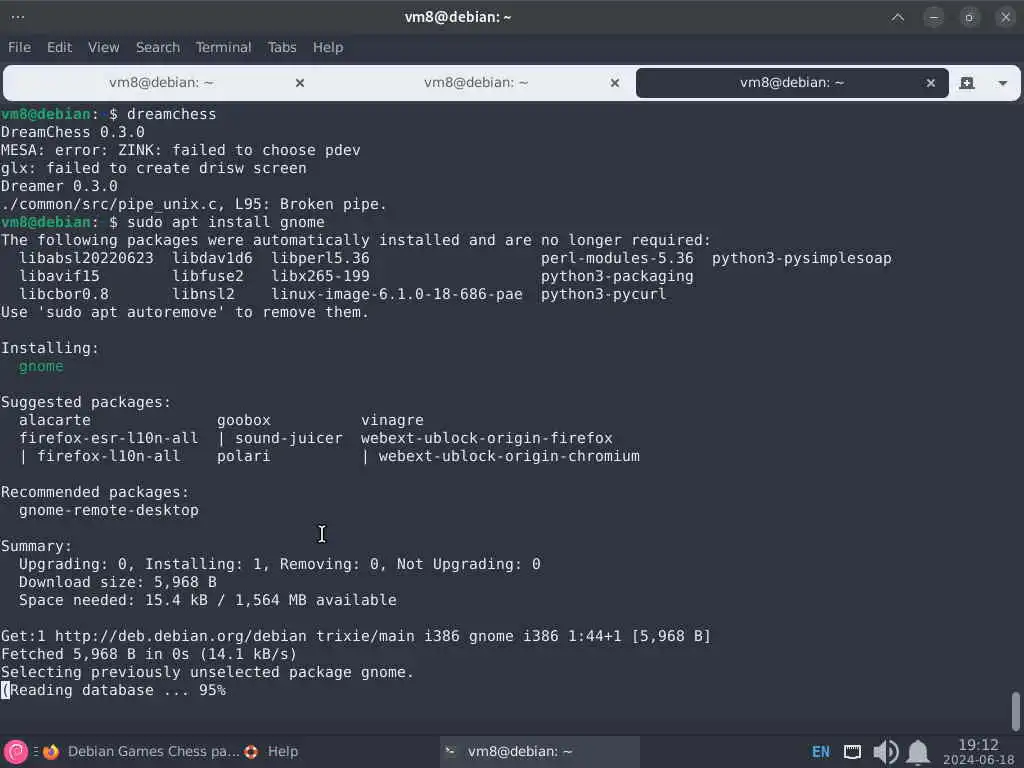Click 'python3-pysimplesoap' package text
Screen dimensions: 1024x768
(x=801, y=258)
